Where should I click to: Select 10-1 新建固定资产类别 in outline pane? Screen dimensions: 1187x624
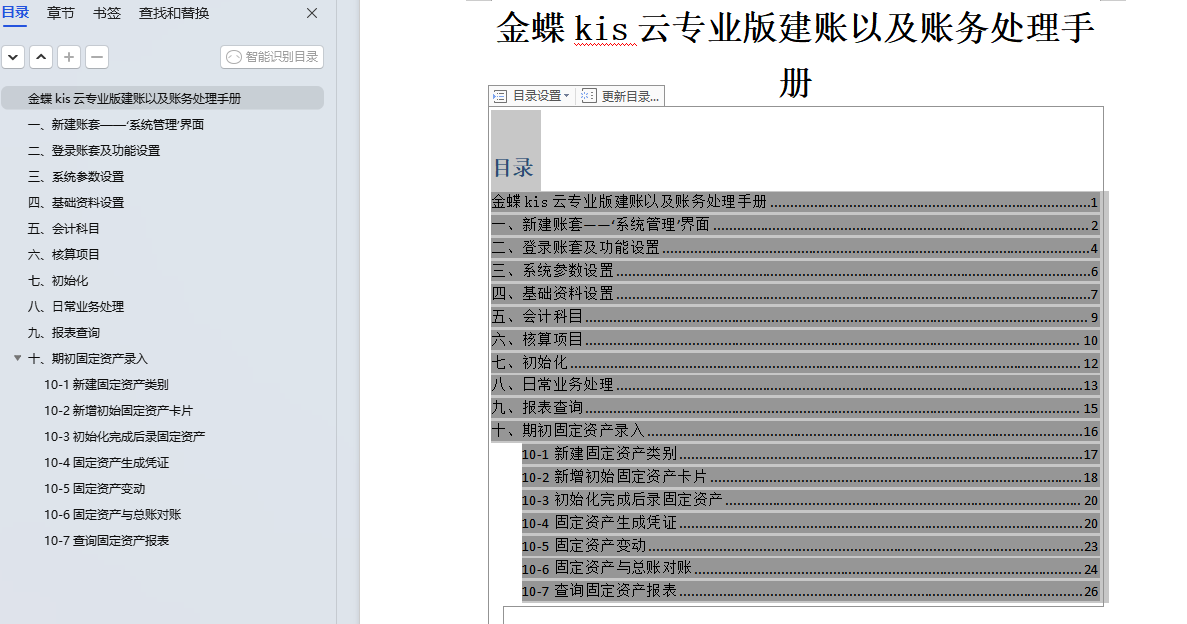[106, 385]
